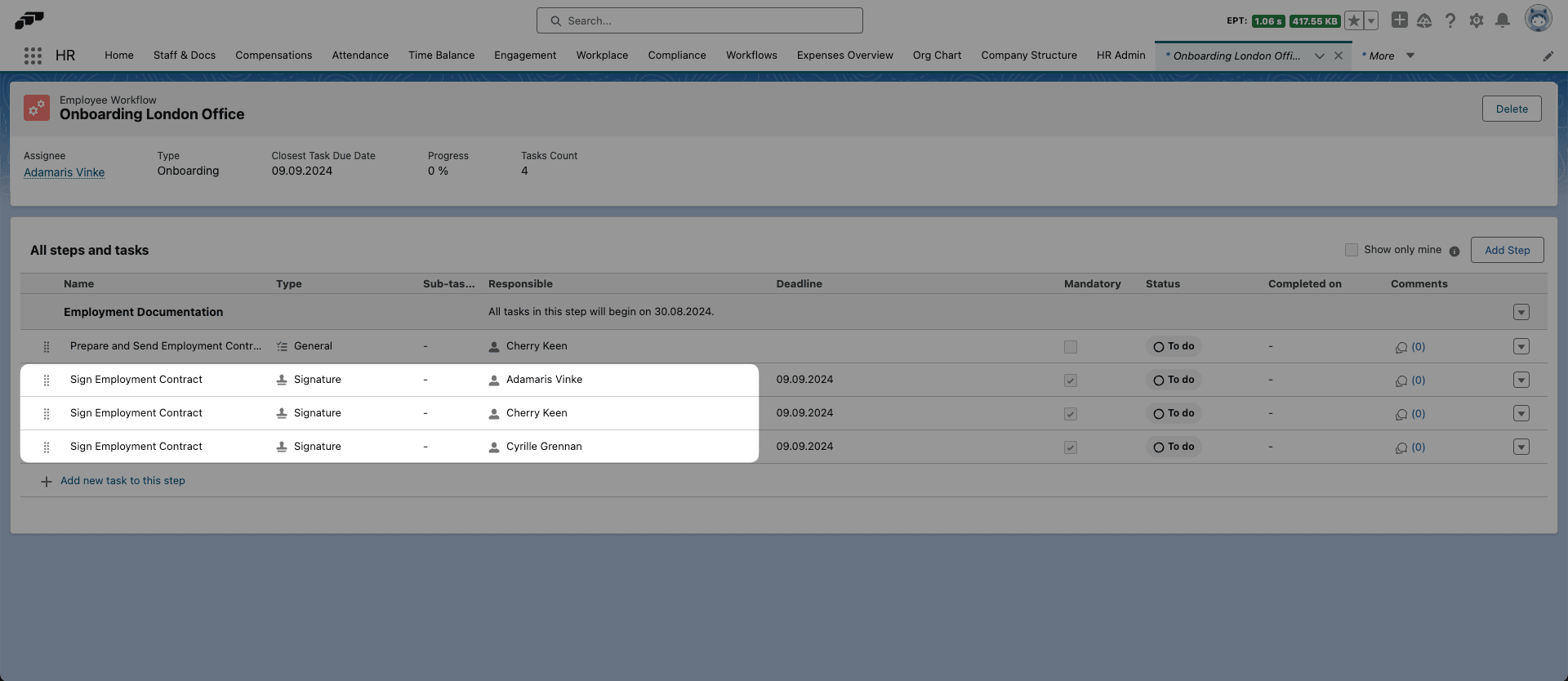Viewport: 1568px width, 681px height.
Task: Open the Onboarding London Office tab chevron
Action: tap(1320, 56)
